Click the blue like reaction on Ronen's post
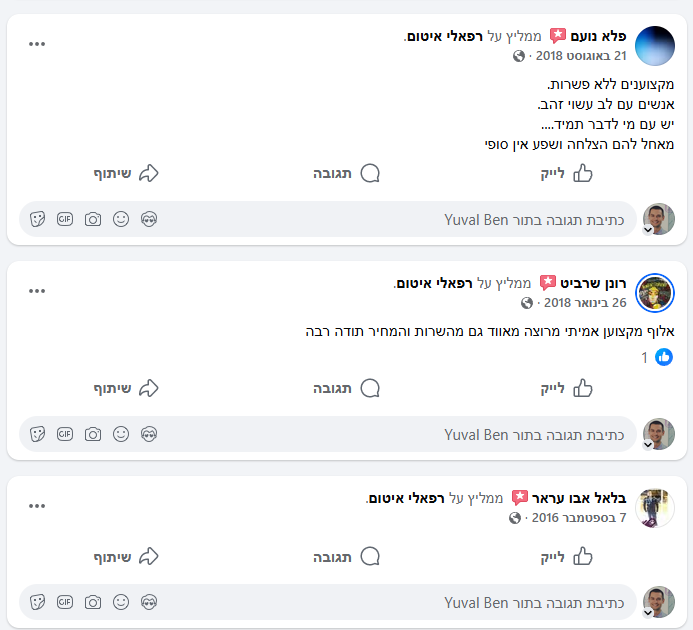This screenshot has width=693, height=630. 663,356
